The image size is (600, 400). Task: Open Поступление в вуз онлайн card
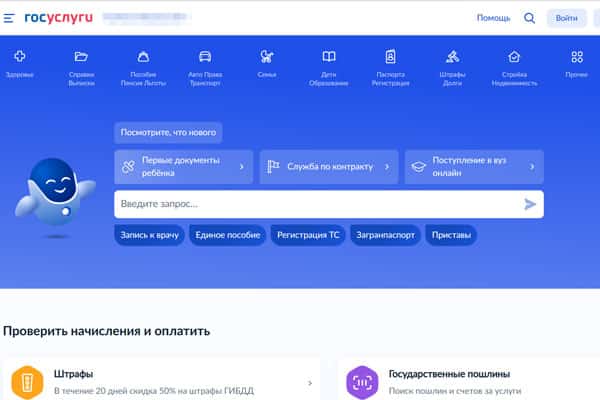pyautogui.click(x=474, y=167)
